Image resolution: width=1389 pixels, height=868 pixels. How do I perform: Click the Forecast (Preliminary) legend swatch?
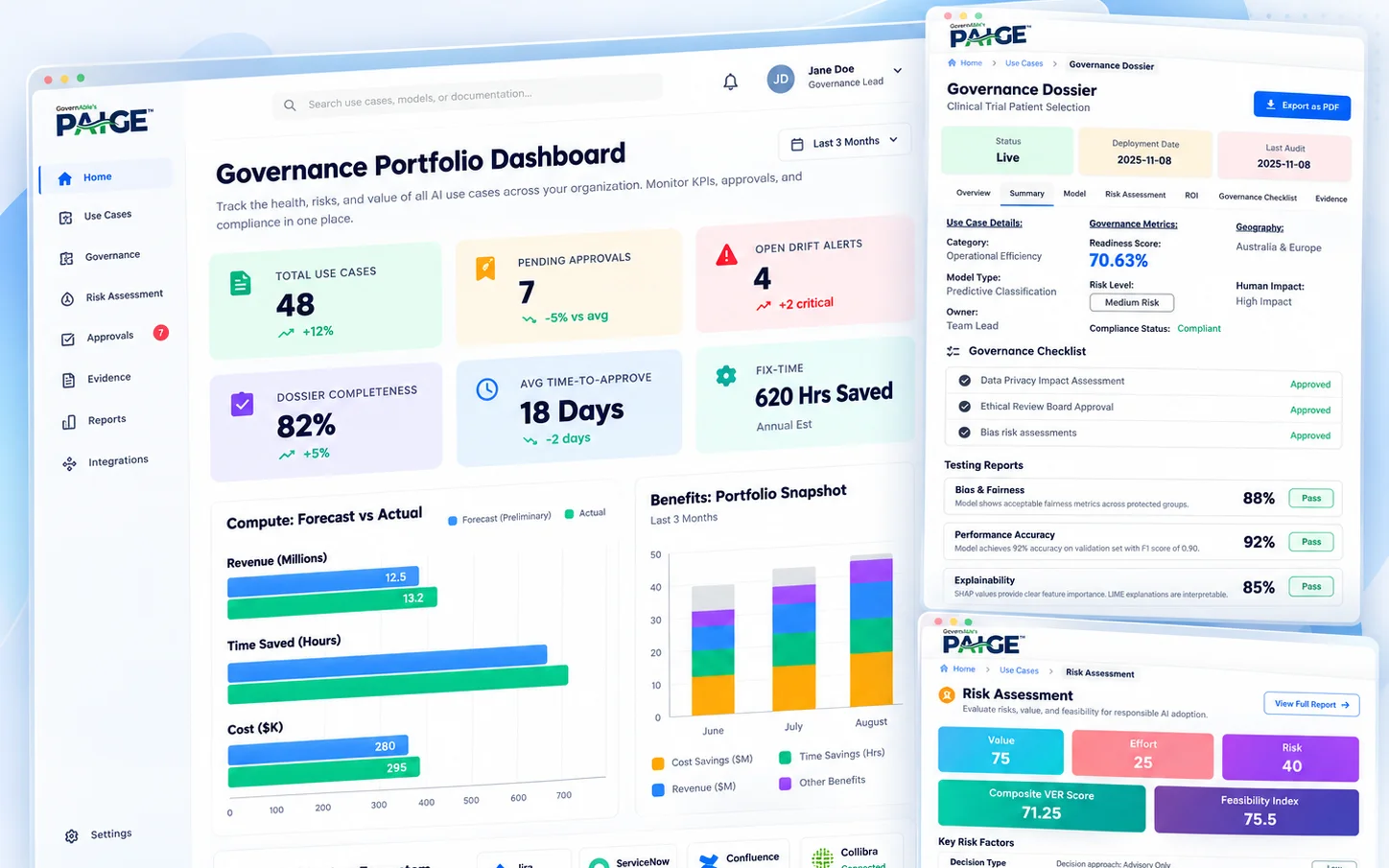pos(453,521)
